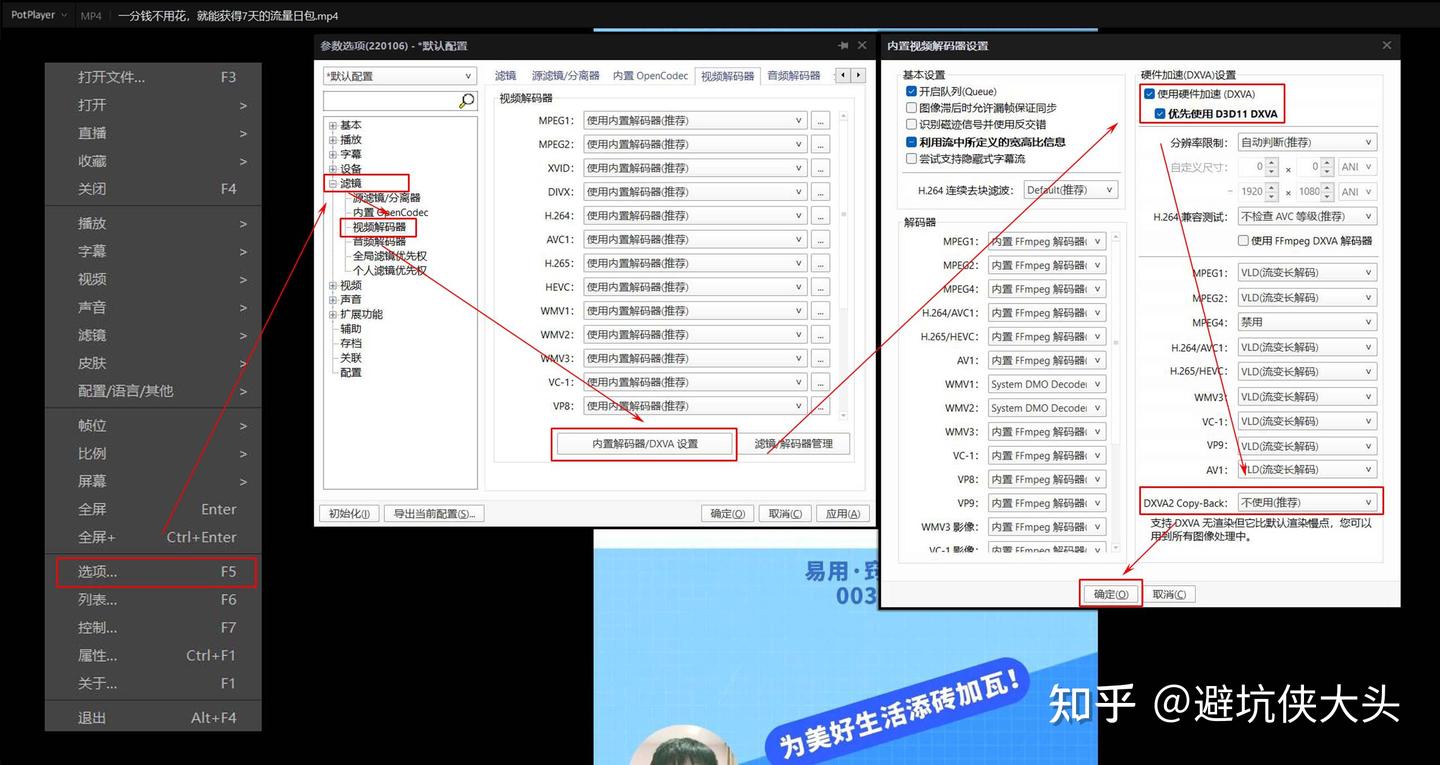Enable 识别磁迹信号并使用反交错 checkbox

(911, 122)
